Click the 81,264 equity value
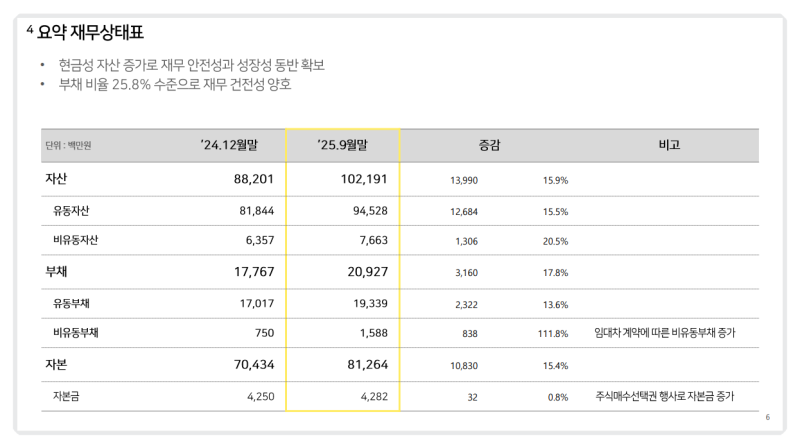Image resolution: width=800 pixels, height=448 pixels. pyautogui.click(x=362, y=365)
